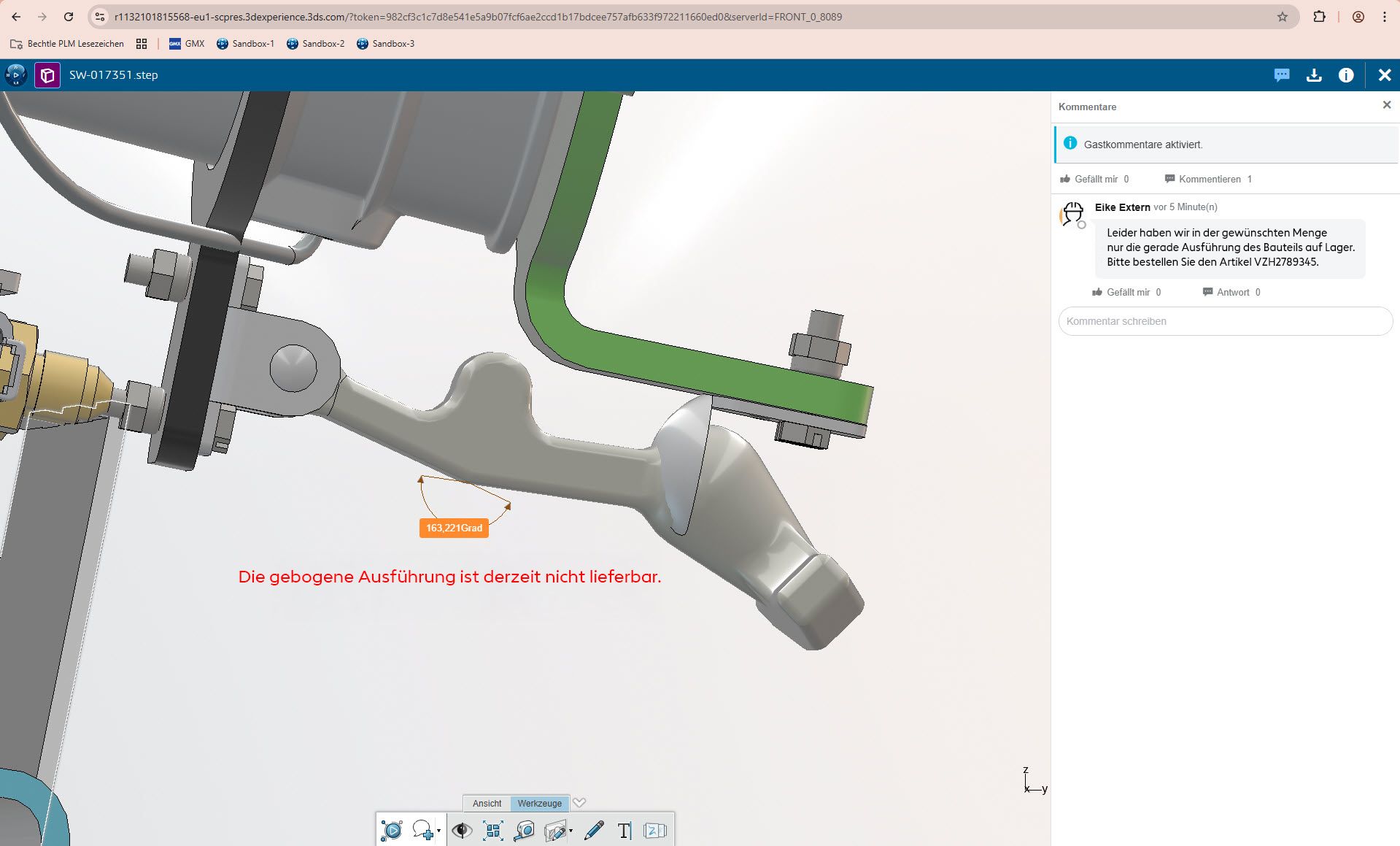Toggle the hide/show eye tool

click(462, 830)
